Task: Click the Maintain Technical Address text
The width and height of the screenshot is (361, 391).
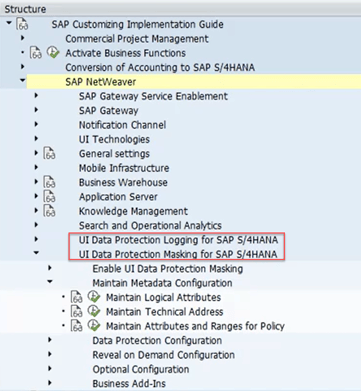Action: pyautogui.click(x=165, y=312)
